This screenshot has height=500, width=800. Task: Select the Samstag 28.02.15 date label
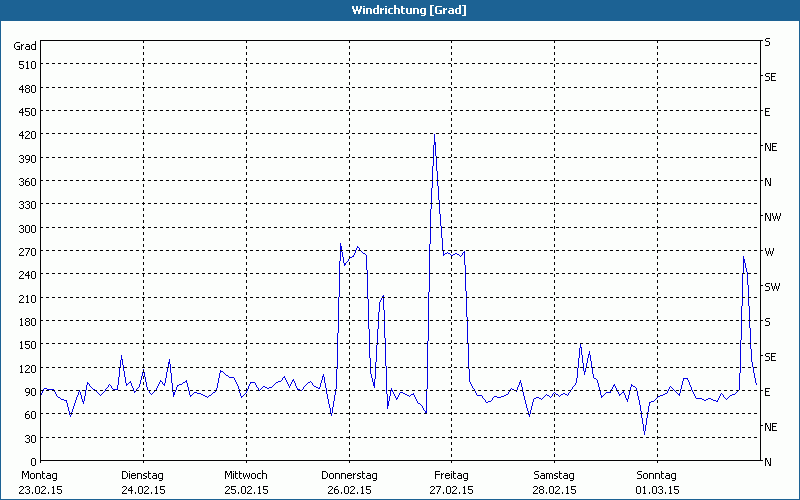(553, 482)
